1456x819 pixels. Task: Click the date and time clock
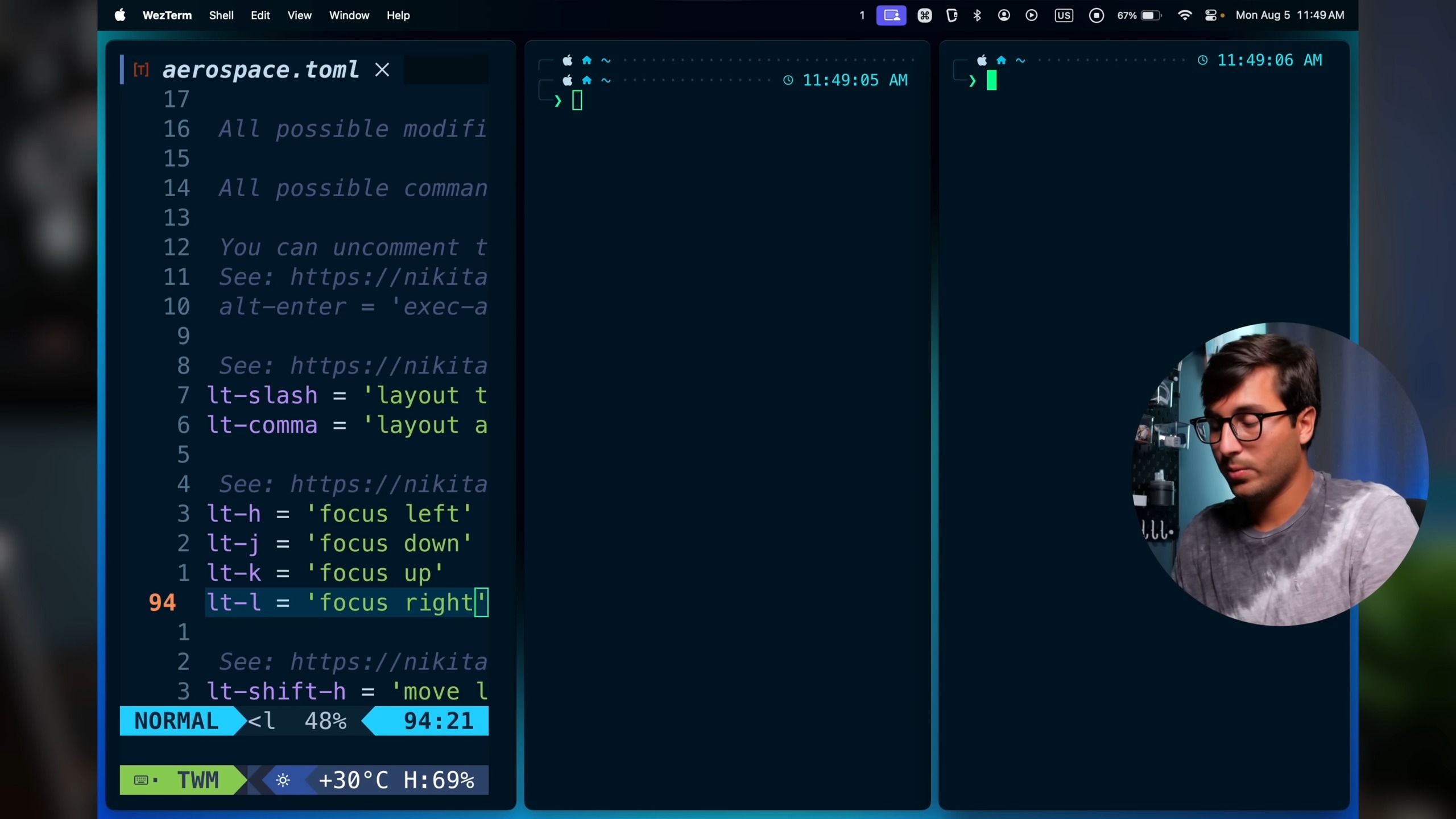pyautogui.click(x=1289, y=15)
